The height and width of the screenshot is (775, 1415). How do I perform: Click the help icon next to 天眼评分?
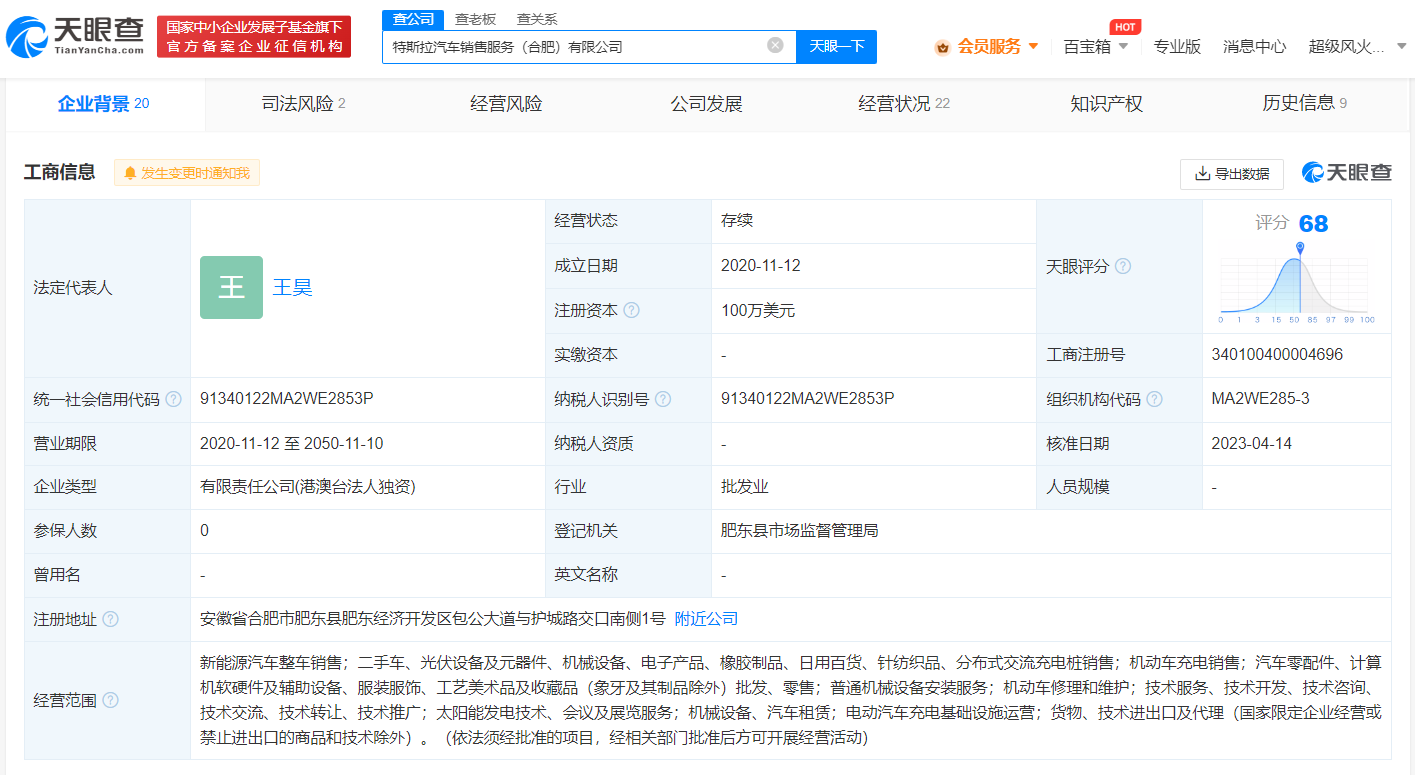click(x=1123, y=266)
